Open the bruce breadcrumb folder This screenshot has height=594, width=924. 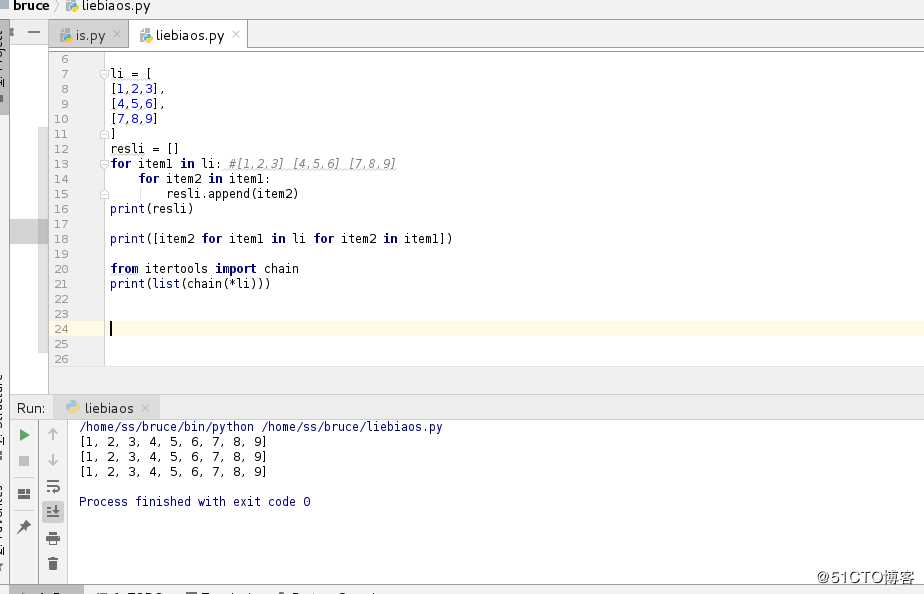[31, 6]
